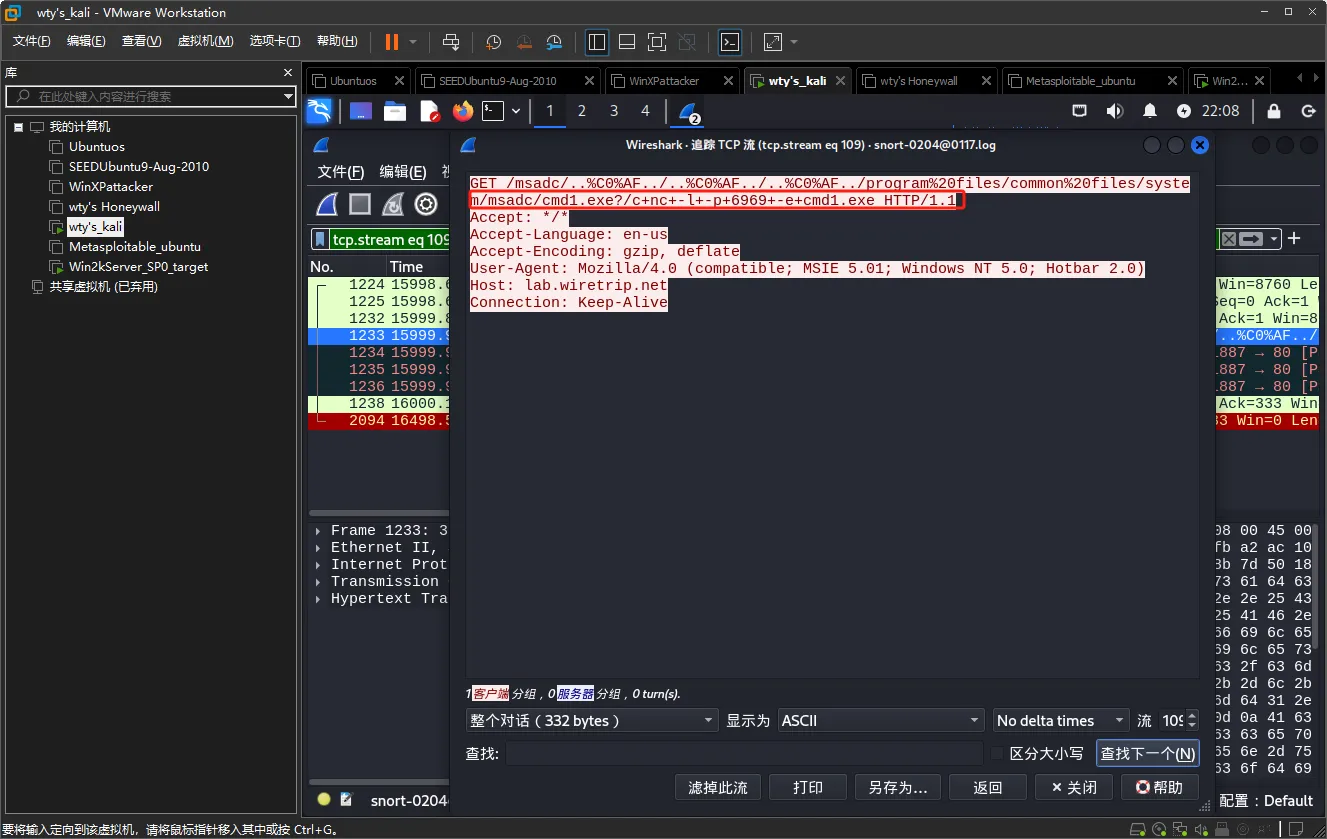The height and width of the screenshot is (839, 1327).
Task: Click the Wireshark stop capture square icon
Action: [360, 205]
